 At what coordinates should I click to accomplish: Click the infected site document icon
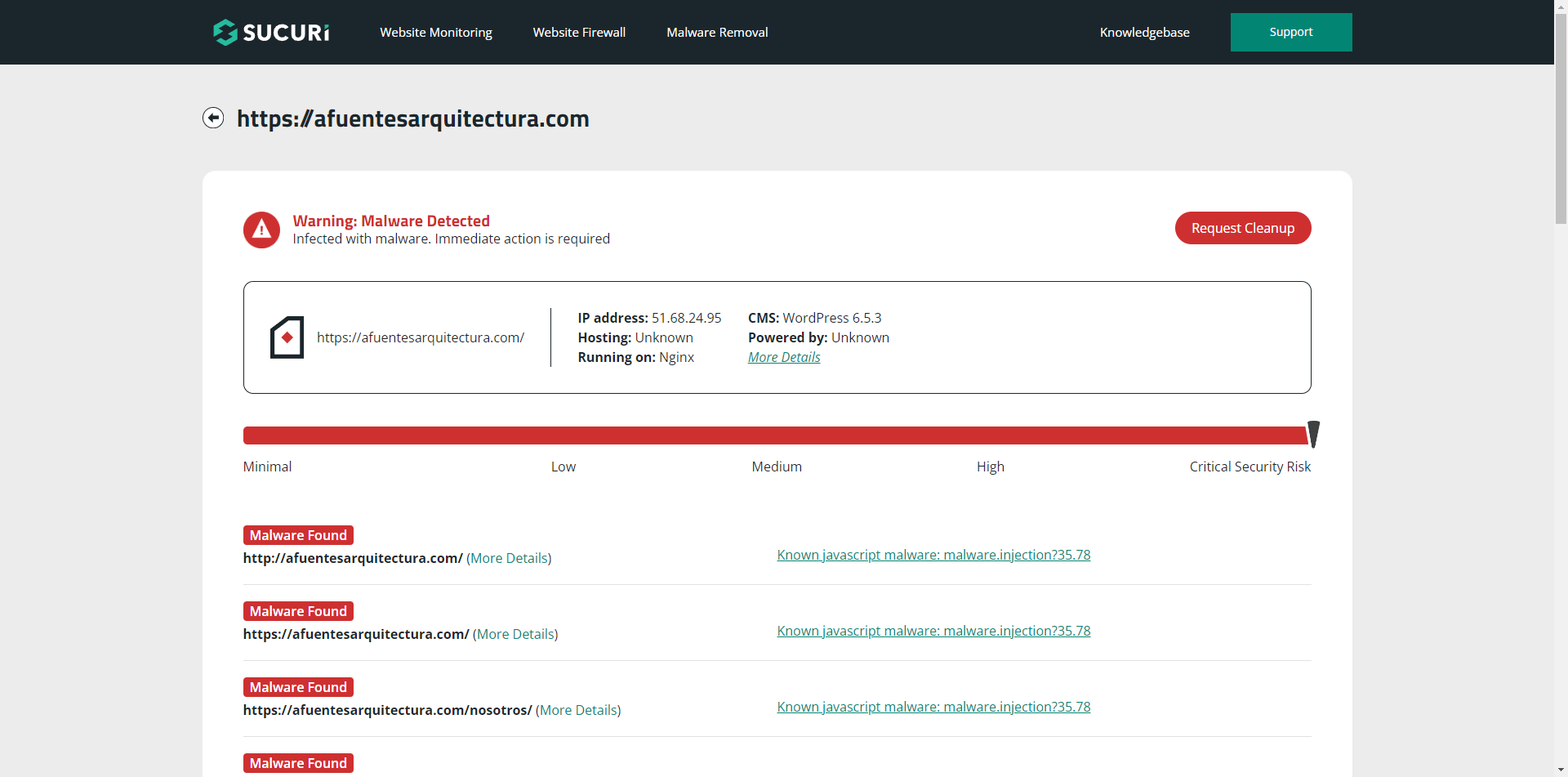(287, 337)
